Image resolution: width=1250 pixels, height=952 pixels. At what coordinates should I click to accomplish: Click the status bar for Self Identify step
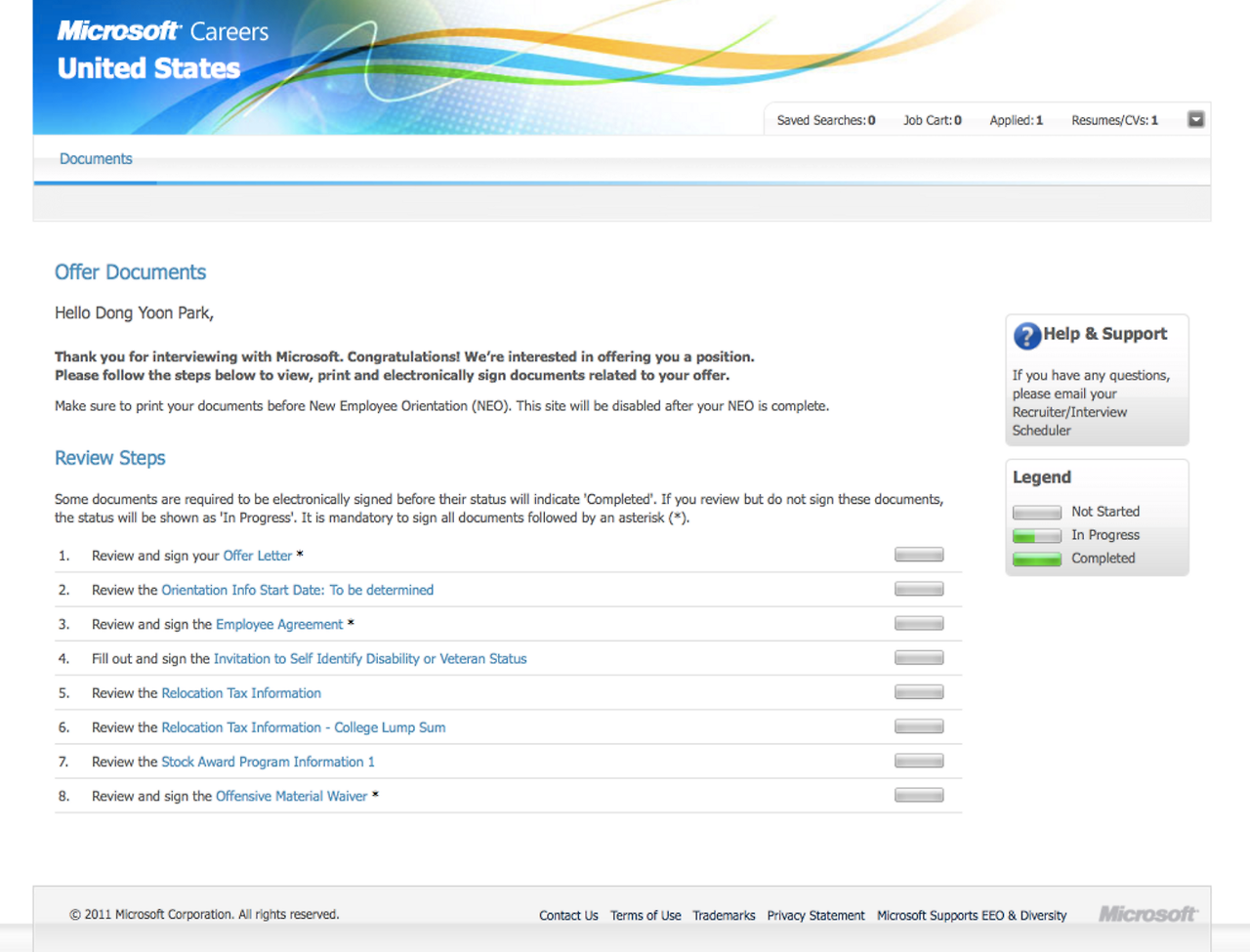coord(919,658)
